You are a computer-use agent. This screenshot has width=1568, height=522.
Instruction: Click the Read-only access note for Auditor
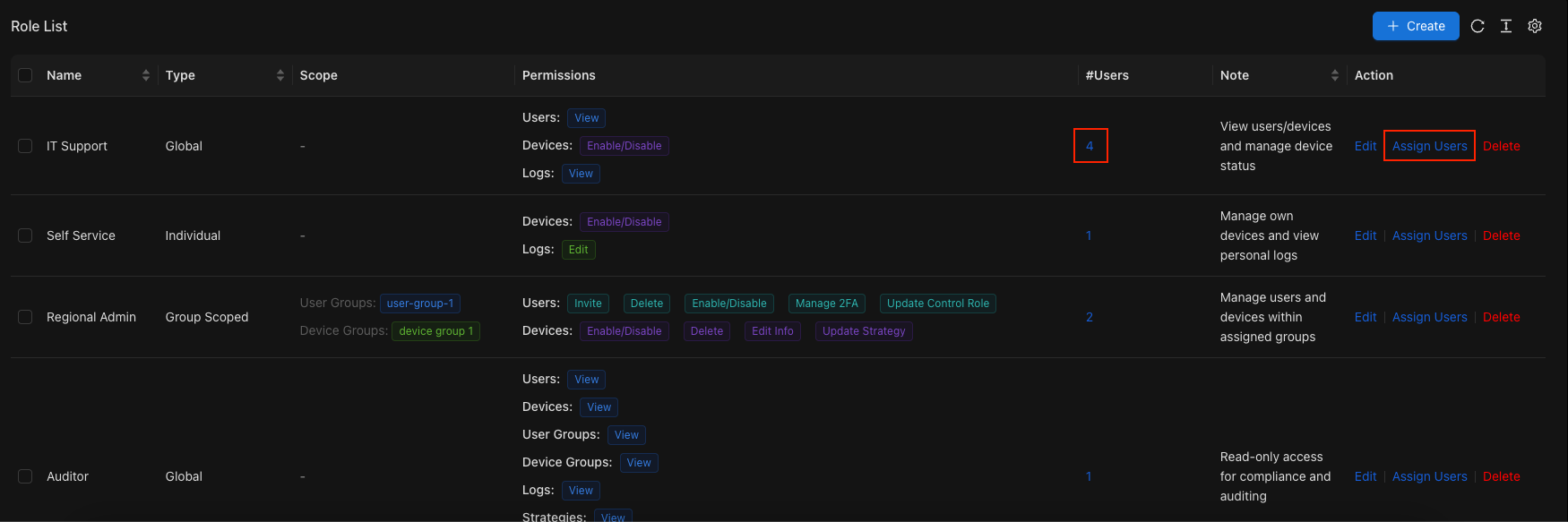tap(1275, 476)
